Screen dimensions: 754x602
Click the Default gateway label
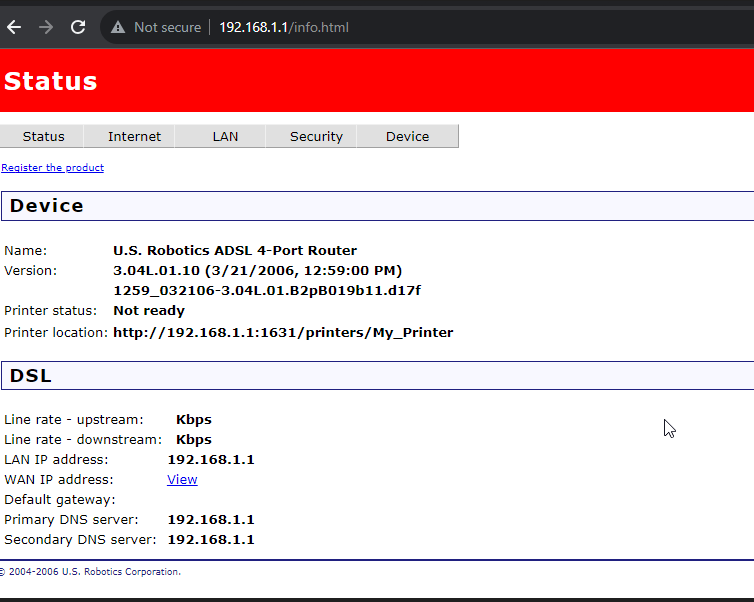point(60,500)
